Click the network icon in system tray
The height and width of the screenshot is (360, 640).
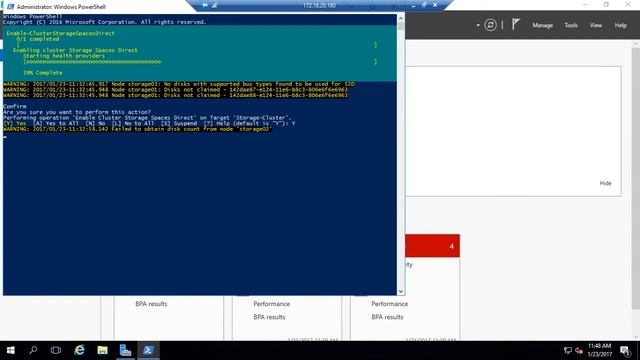pyautogui.click(x=567, y=350)
